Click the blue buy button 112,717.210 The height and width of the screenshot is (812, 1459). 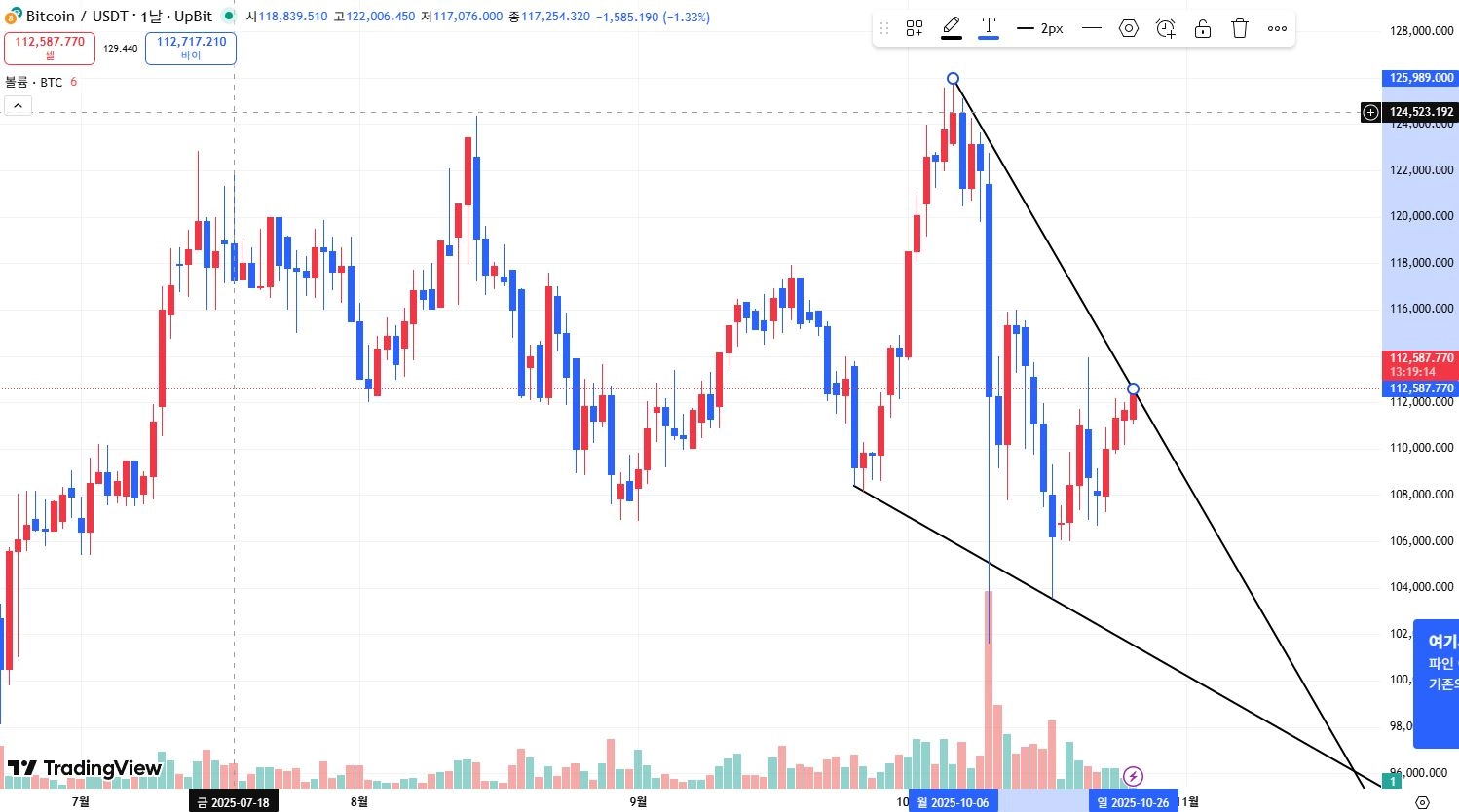pos(191,48)
